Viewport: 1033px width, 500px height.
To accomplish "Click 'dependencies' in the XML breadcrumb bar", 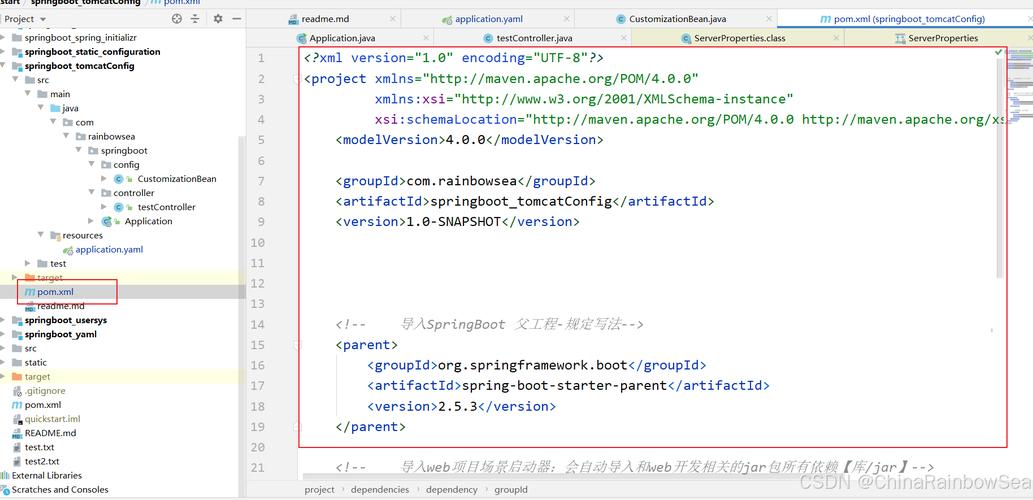I will (x=379, y=490).
